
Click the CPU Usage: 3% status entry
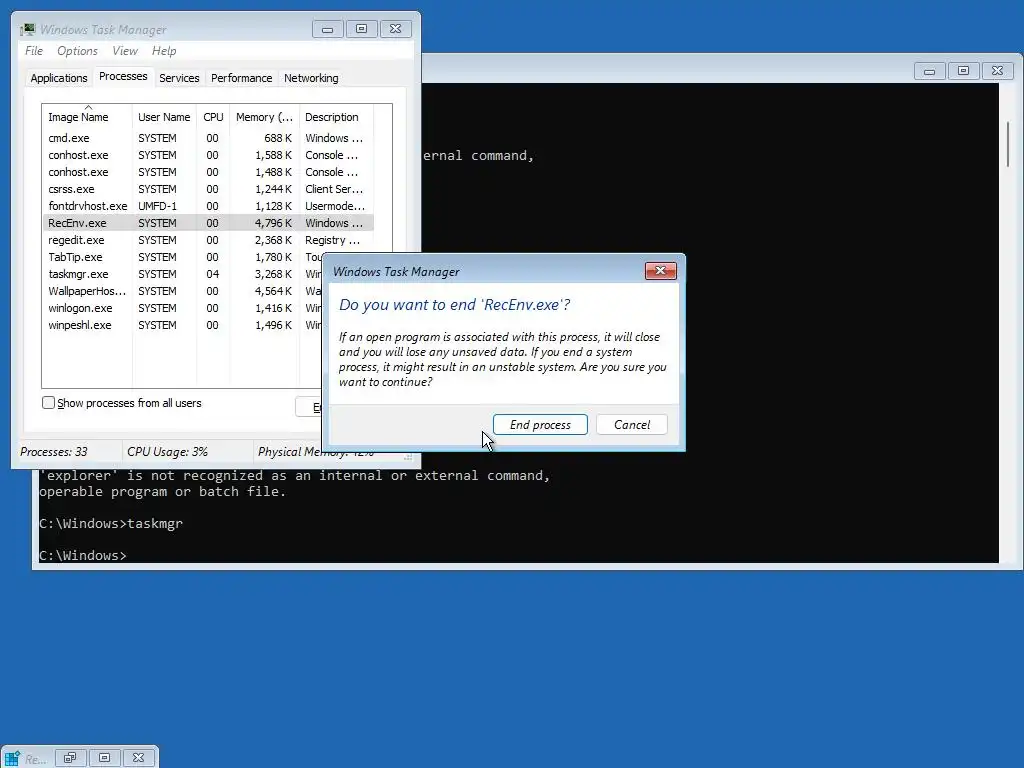(x=167, y=452)
